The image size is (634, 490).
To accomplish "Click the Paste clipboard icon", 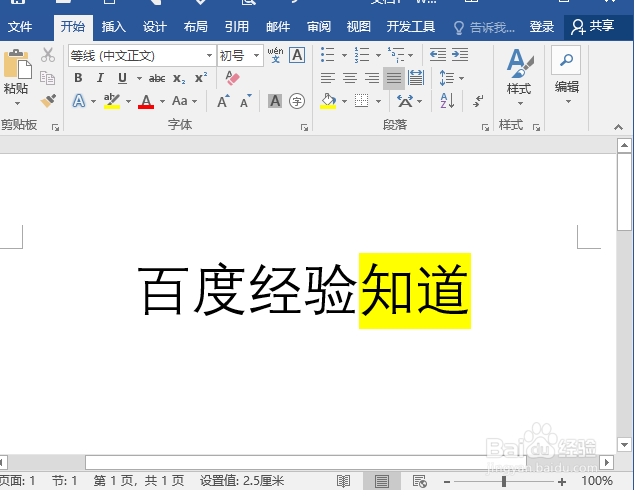I will pos(17,63).
